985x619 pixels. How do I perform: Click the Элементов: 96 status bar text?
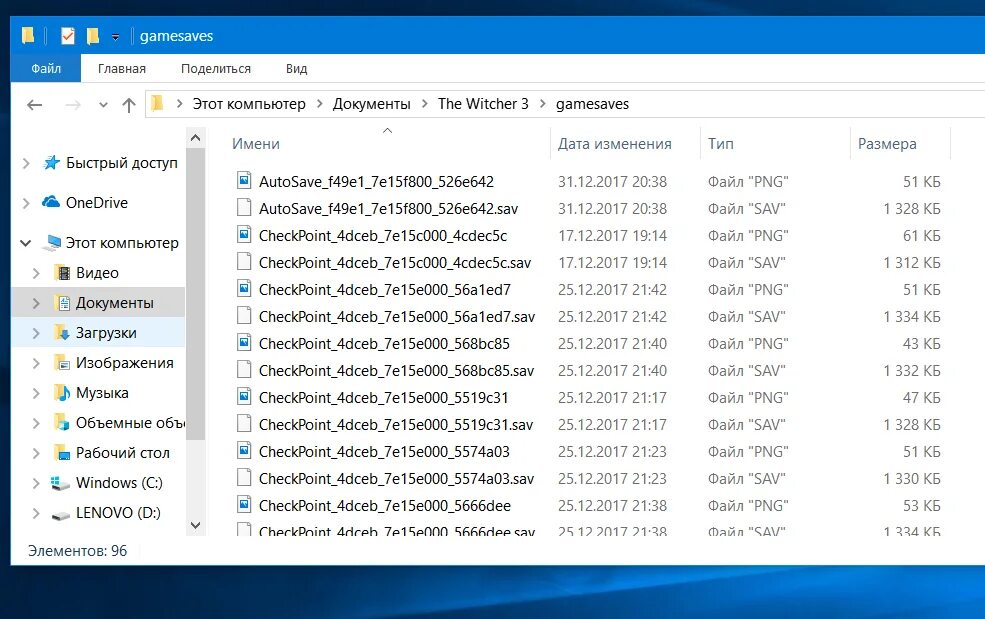point(77,551)
